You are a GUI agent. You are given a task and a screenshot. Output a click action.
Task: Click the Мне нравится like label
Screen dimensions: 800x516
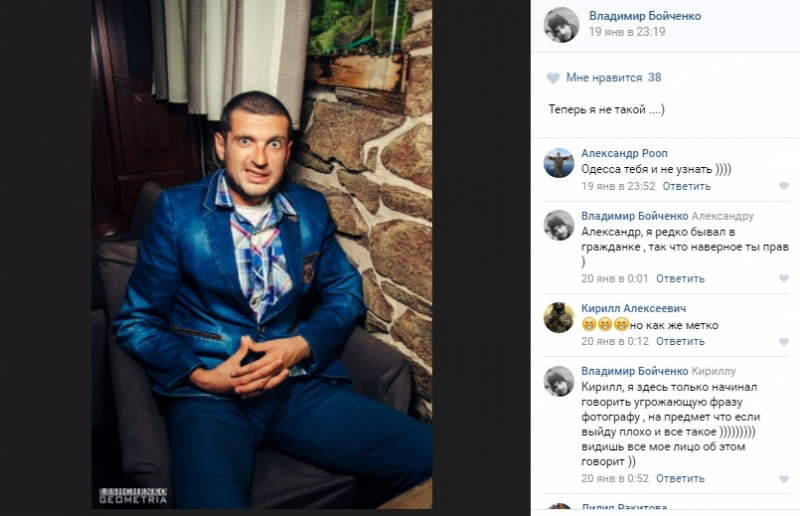pos(604,78)
